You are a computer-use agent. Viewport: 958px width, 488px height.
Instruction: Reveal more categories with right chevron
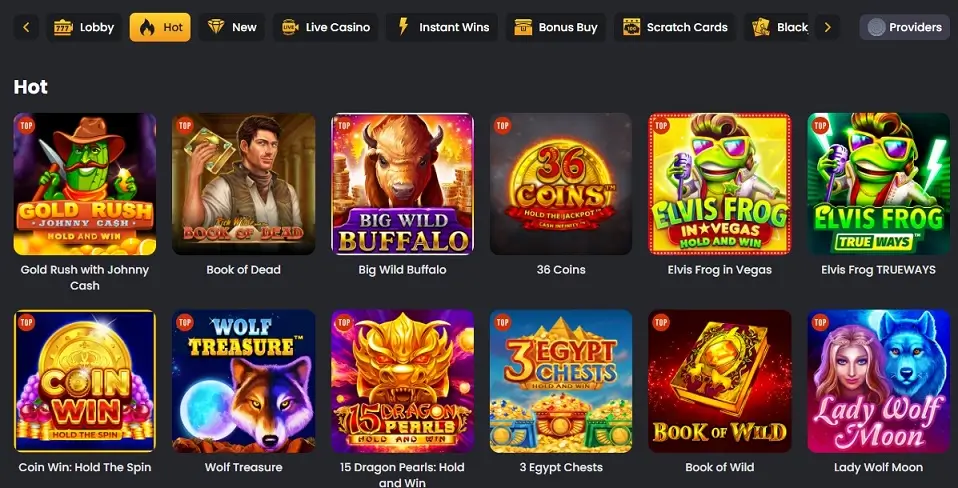point(827,27)
